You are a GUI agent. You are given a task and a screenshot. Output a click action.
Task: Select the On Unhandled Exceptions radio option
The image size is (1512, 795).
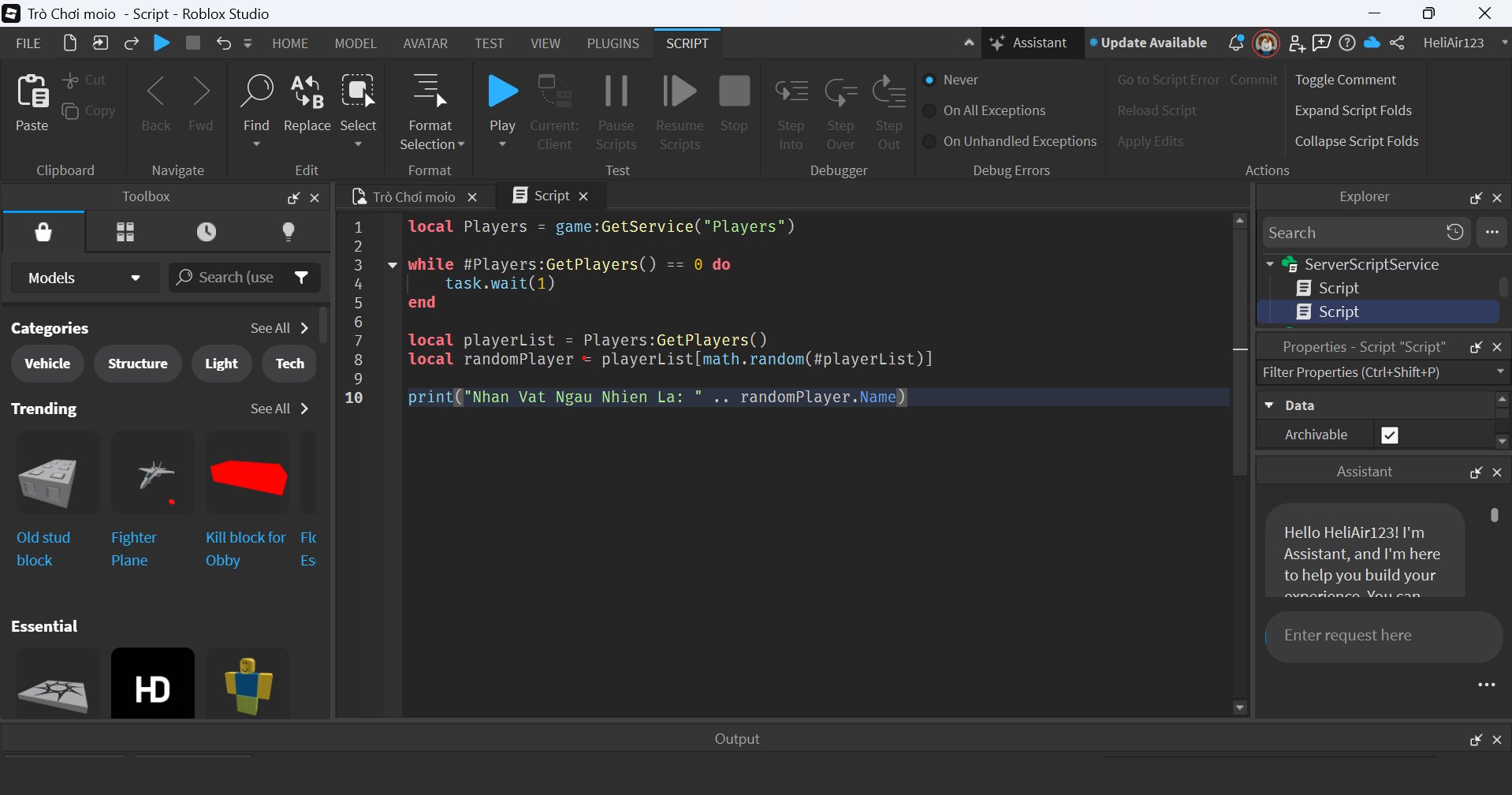tap(930, 141)
